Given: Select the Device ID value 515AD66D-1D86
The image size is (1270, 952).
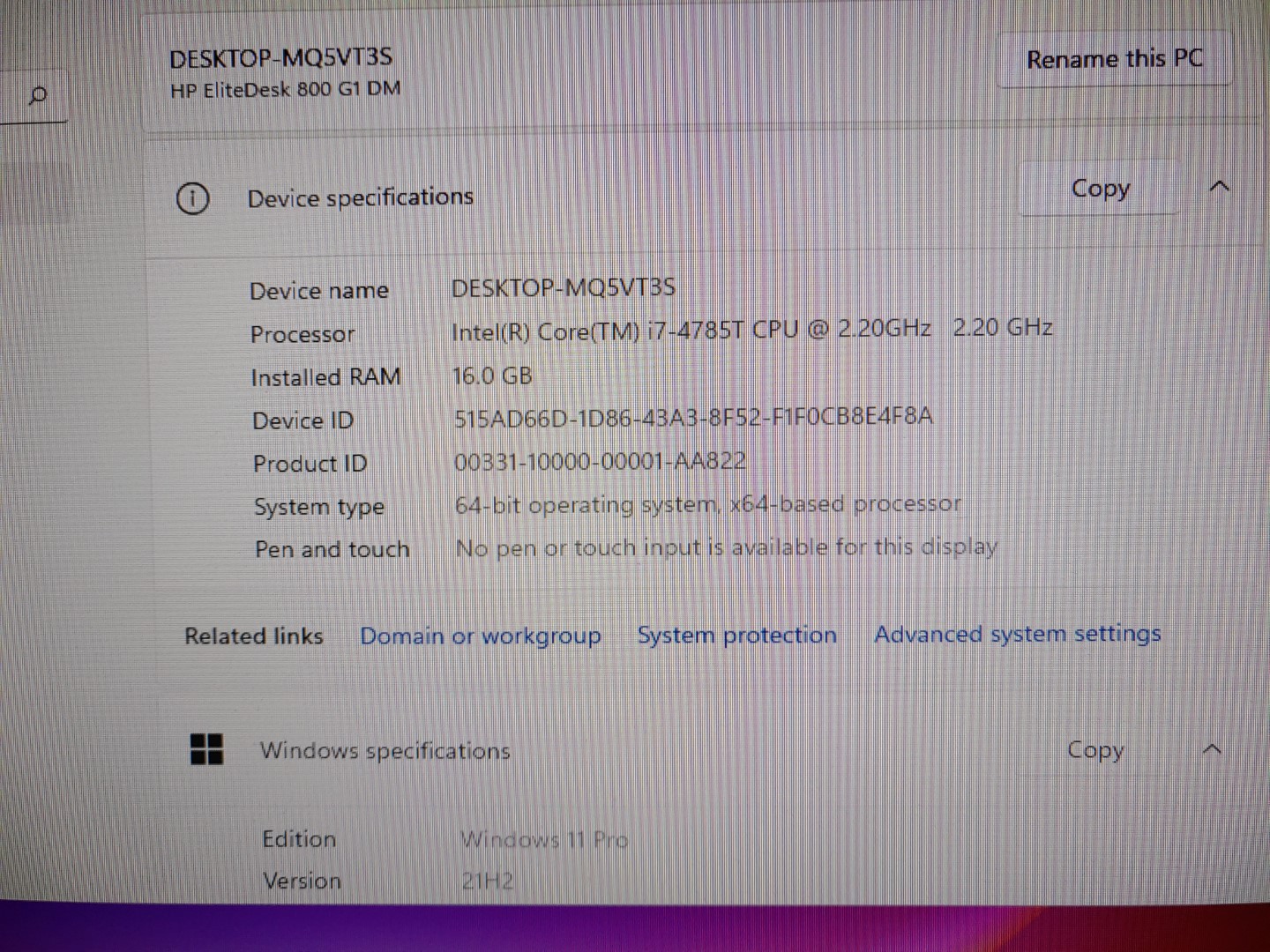Looking at the screenshot, I should pyautogui.click(x=692, y=417).
